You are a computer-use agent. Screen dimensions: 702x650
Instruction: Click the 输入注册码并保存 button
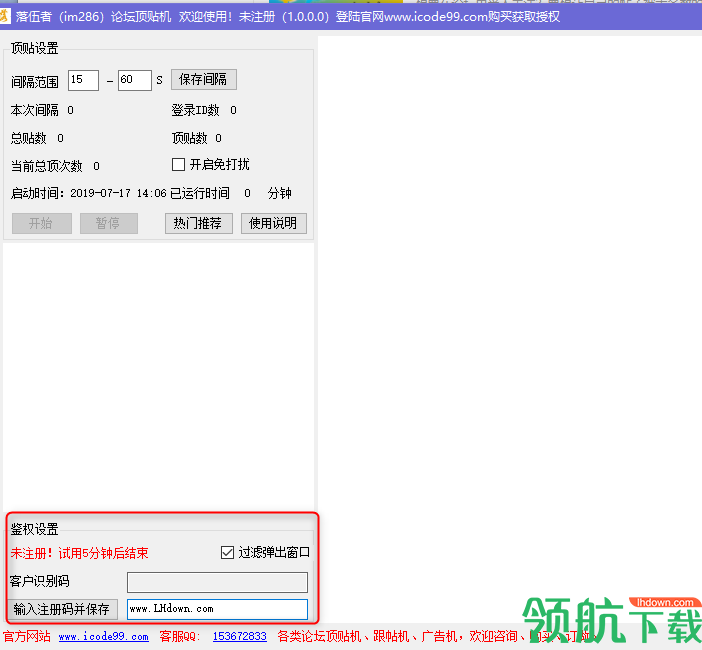[x=63, y=609]
